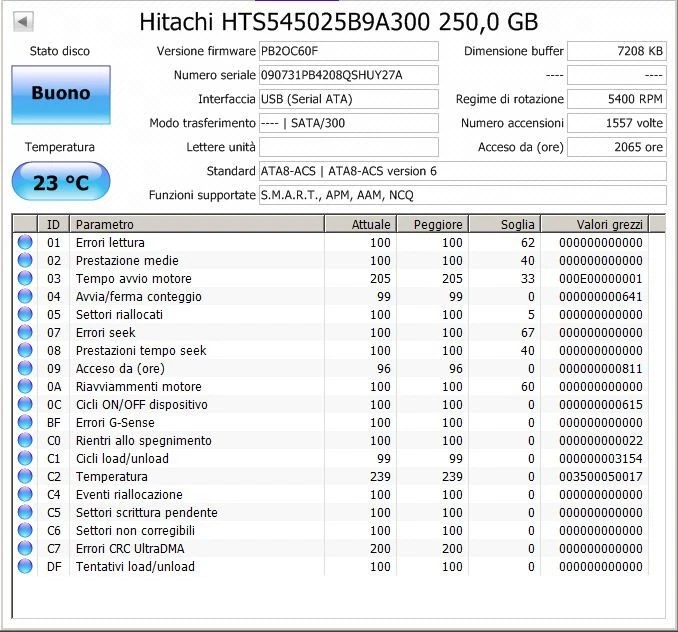The image size is (678, 632).
Task: Click status orb for Settori non corregibili
Action: coord(25,530)
